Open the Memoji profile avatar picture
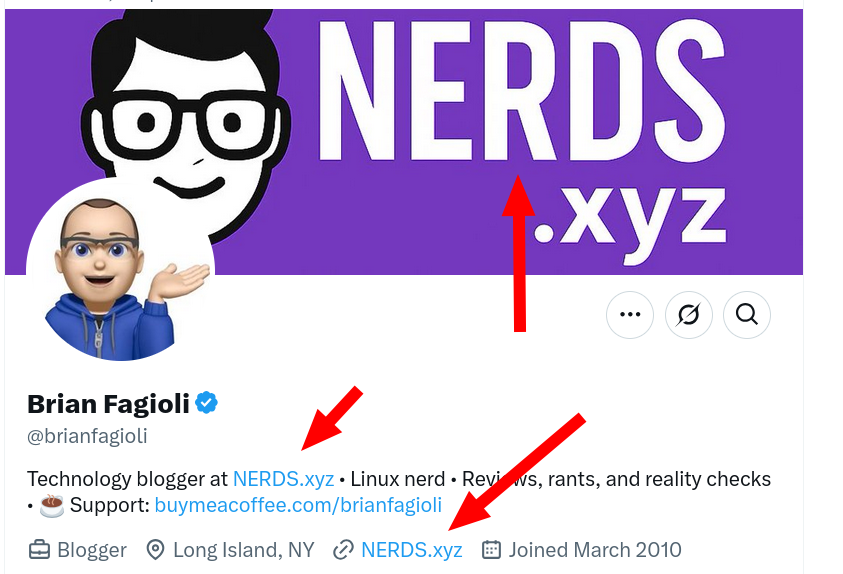Image resolution: width=843 pixels, height=574 pixels. [x=120, y=274]
